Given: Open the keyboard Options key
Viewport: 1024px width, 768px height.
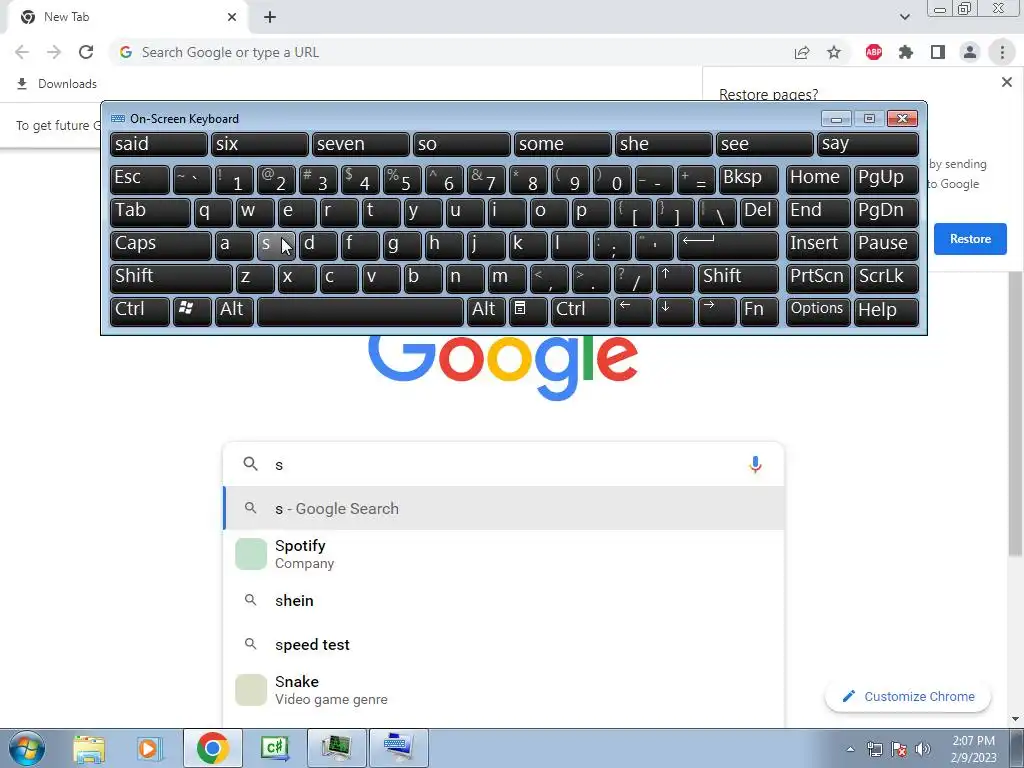Looking at the screenshot, I should tap(818, 310).
